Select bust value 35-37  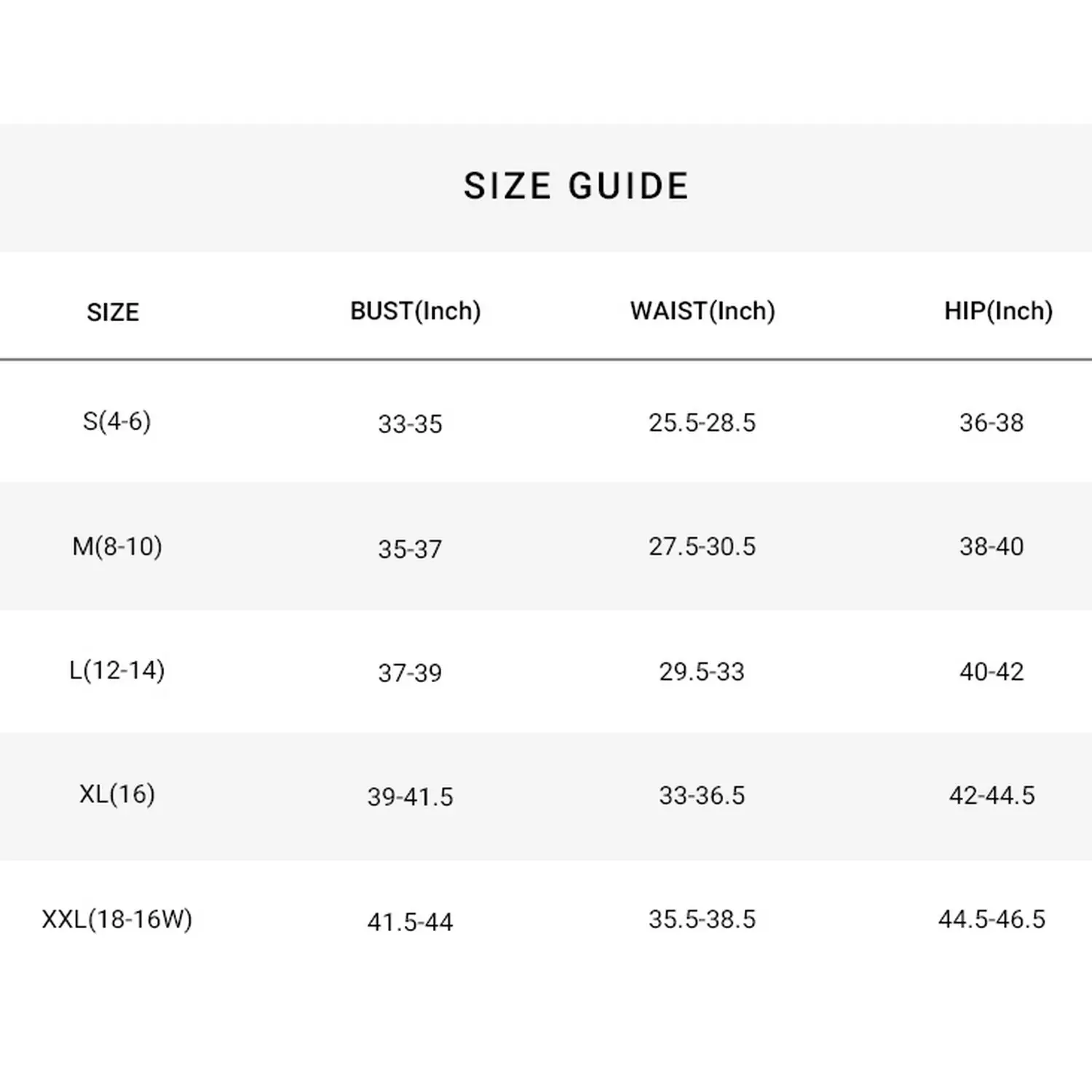(410, 550)
